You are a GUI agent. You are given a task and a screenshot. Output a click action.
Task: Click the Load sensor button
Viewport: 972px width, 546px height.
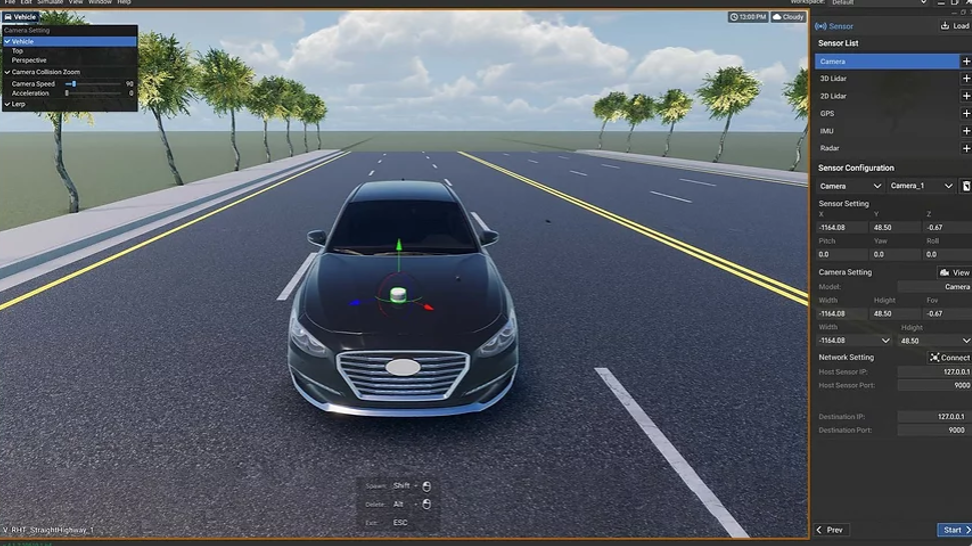[x=954, y=26]
